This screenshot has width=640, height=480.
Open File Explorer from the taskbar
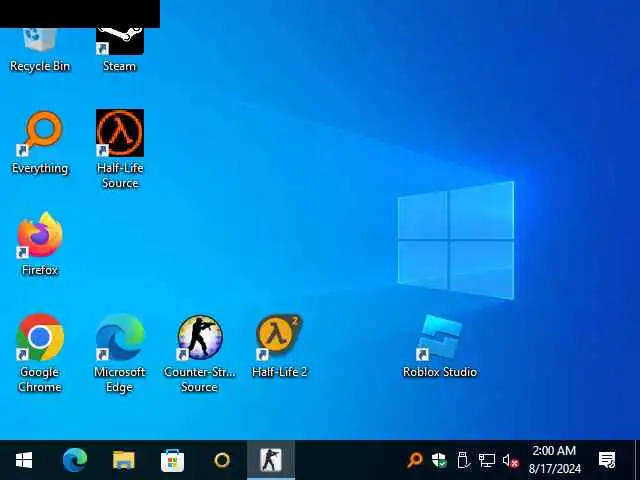(x=124, y=460)
